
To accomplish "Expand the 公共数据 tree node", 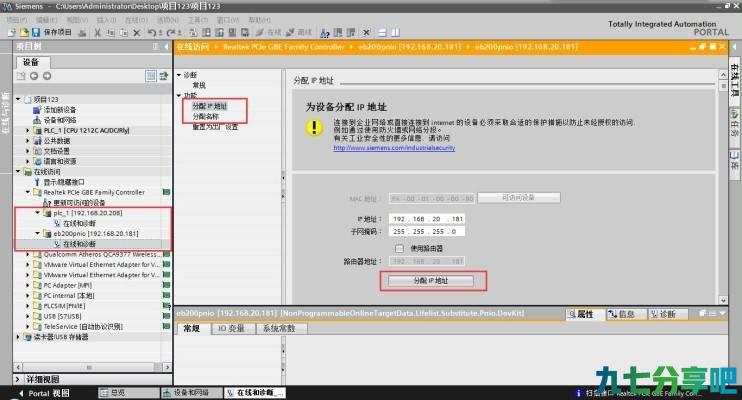I will [x=27, y=141].
